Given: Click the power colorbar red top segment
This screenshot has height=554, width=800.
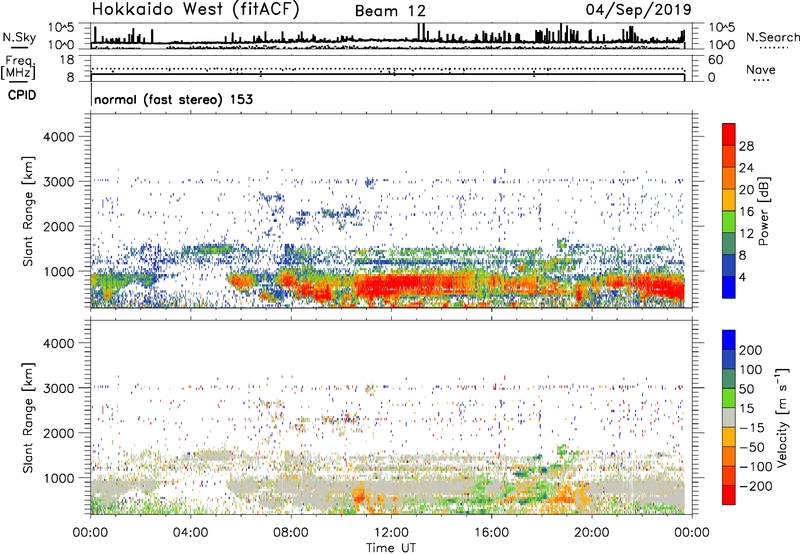Looking at the screenshot, I should pyautogui.click(x=729, y=135).
